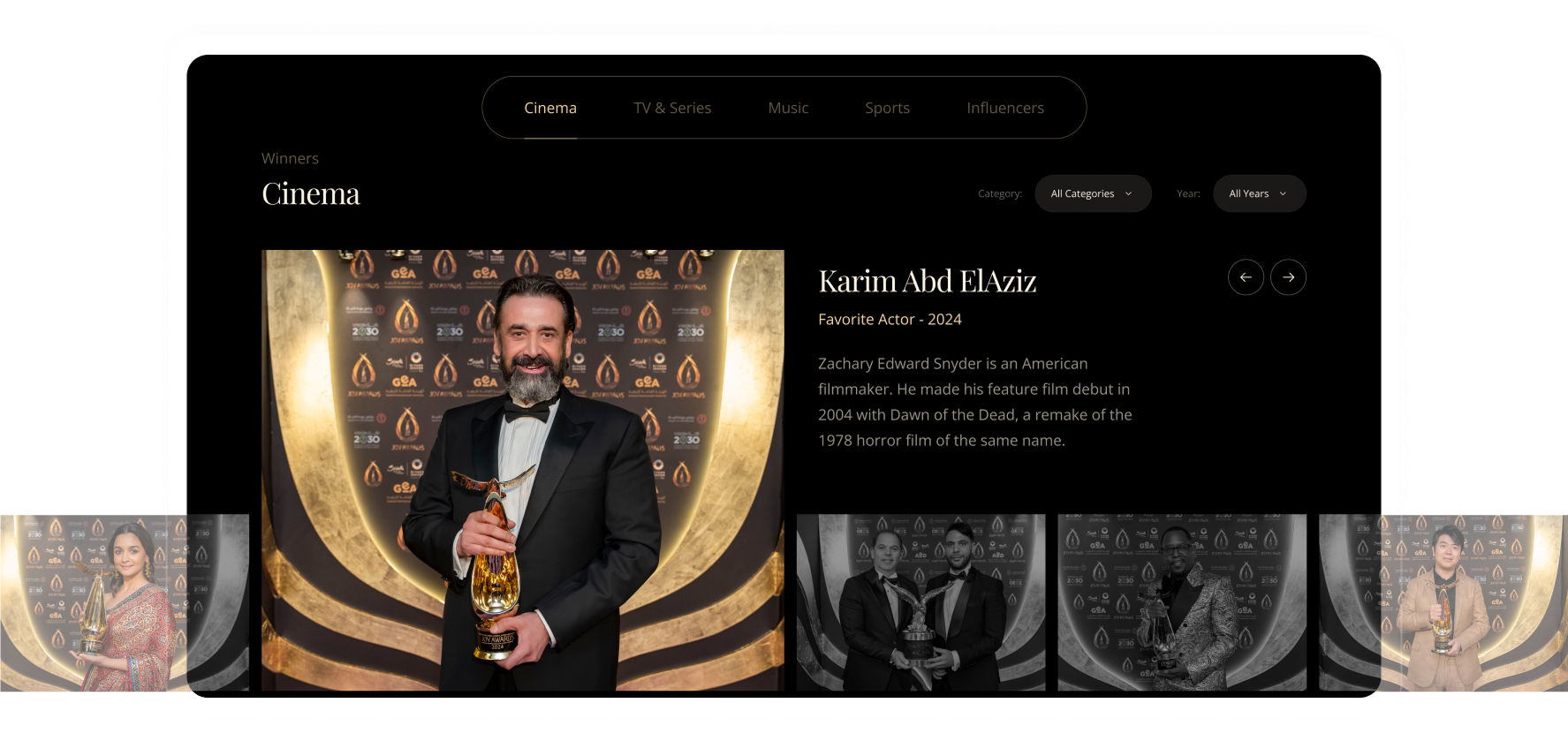This screenshot has height=741, width=1568.
Task: Click the winner description paragraph
Action: coord(974,402)
